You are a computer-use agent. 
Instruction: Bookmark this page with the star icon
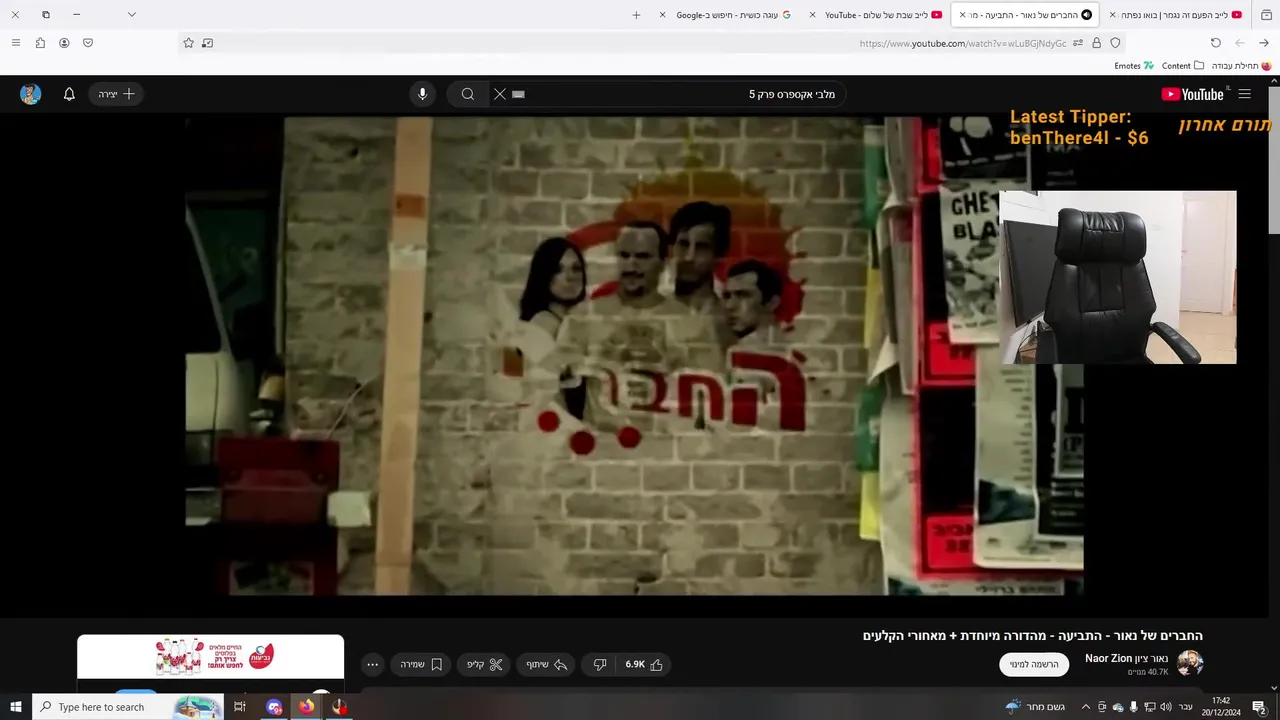(x=188, y=43)
